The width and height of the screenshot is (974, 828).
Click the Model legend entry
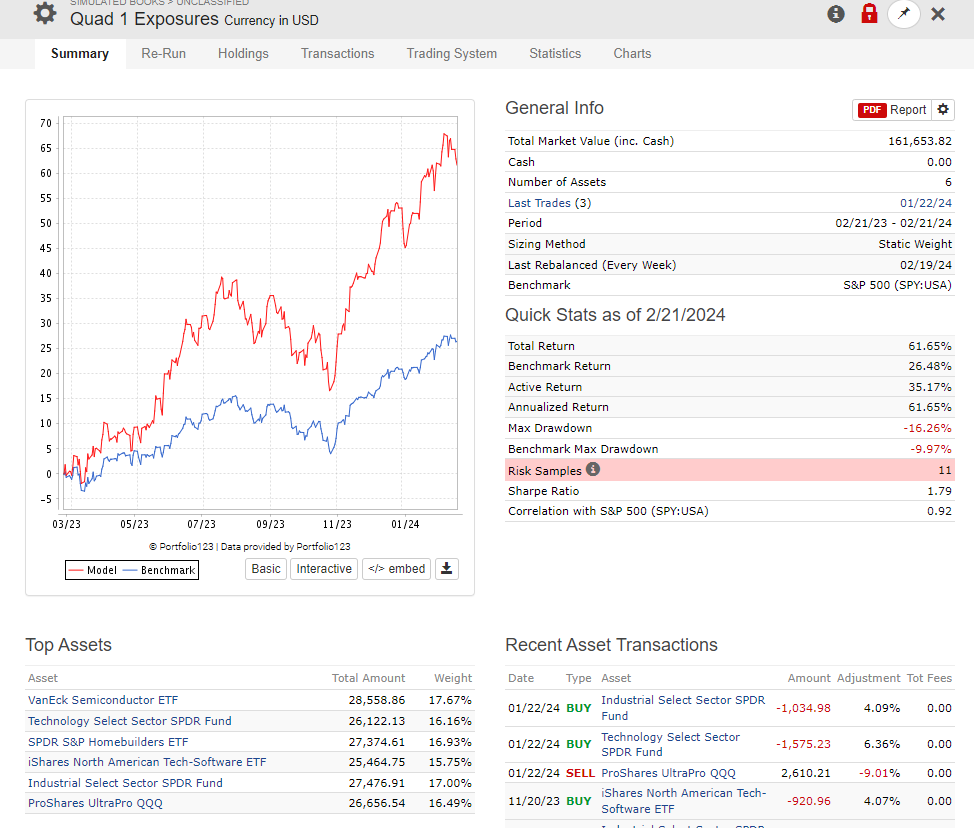tap(93, 570)
